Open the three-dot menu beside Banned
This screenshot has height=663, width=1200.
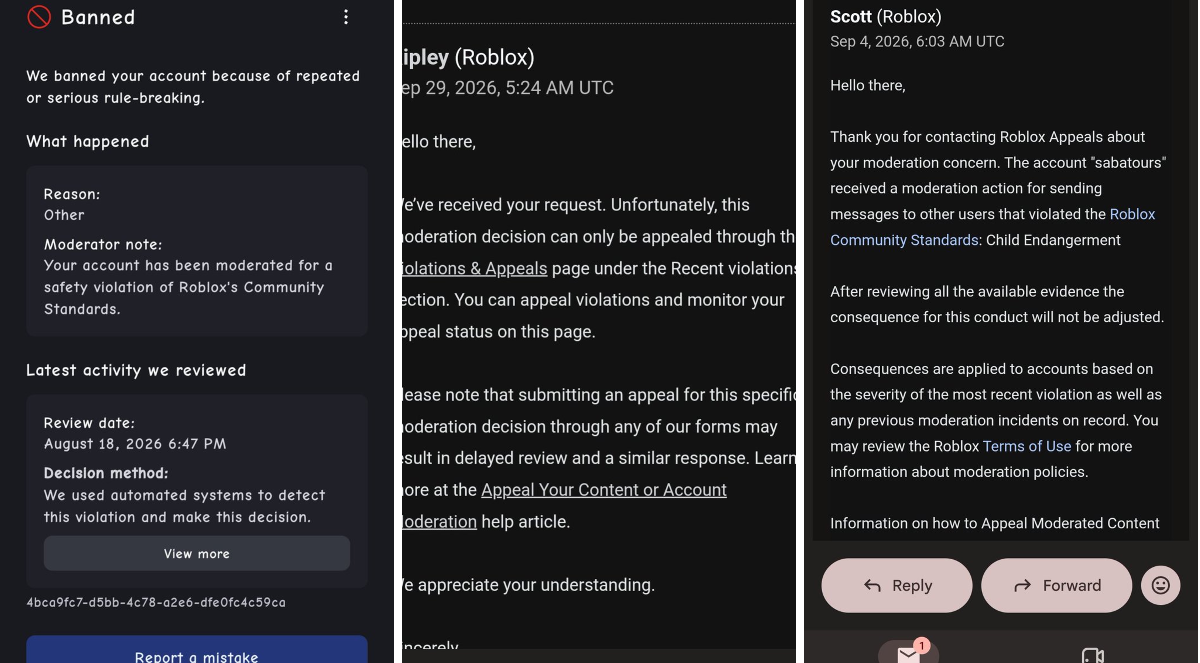[346, 17]
